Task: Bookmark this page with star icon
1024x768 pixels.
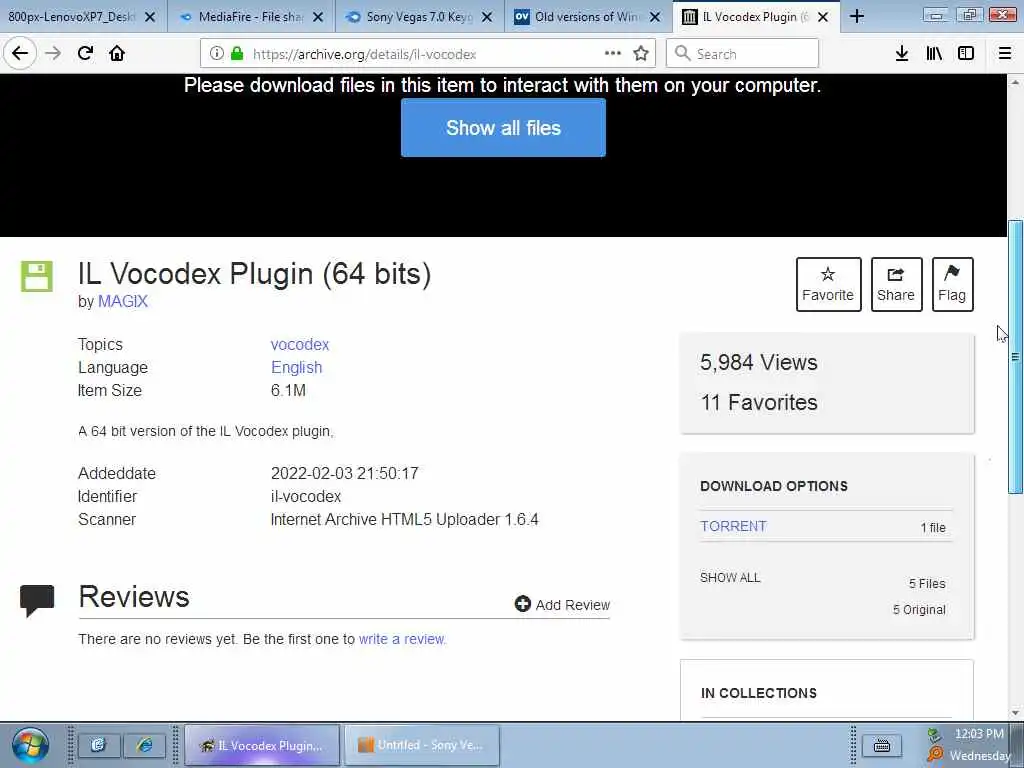Action: tap(641, 54)
